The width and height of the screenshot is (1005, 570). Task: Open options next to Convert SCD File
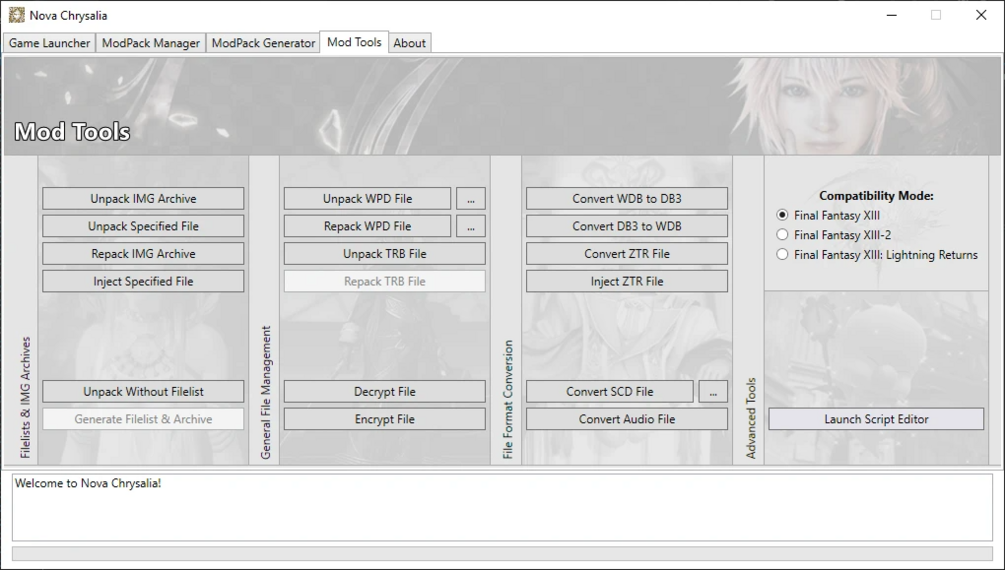(713, 392)
